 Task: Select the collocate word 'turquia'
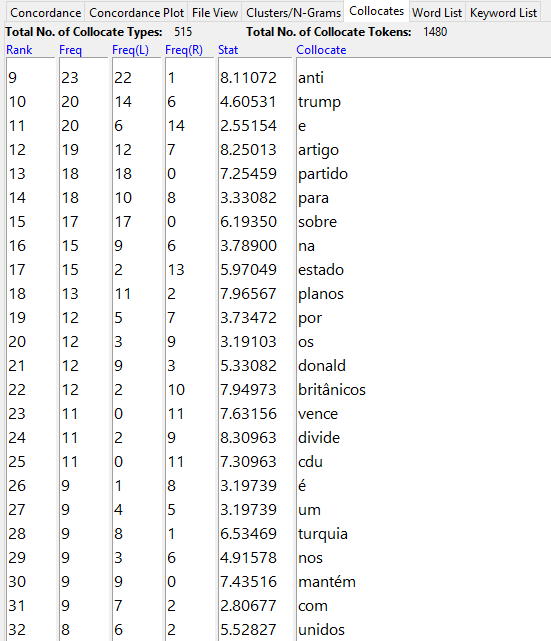323,533
